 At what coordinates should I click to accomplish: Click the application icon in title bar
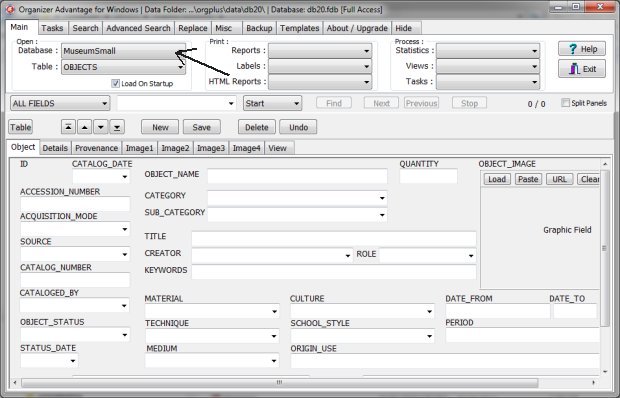(x=10, y=9)
